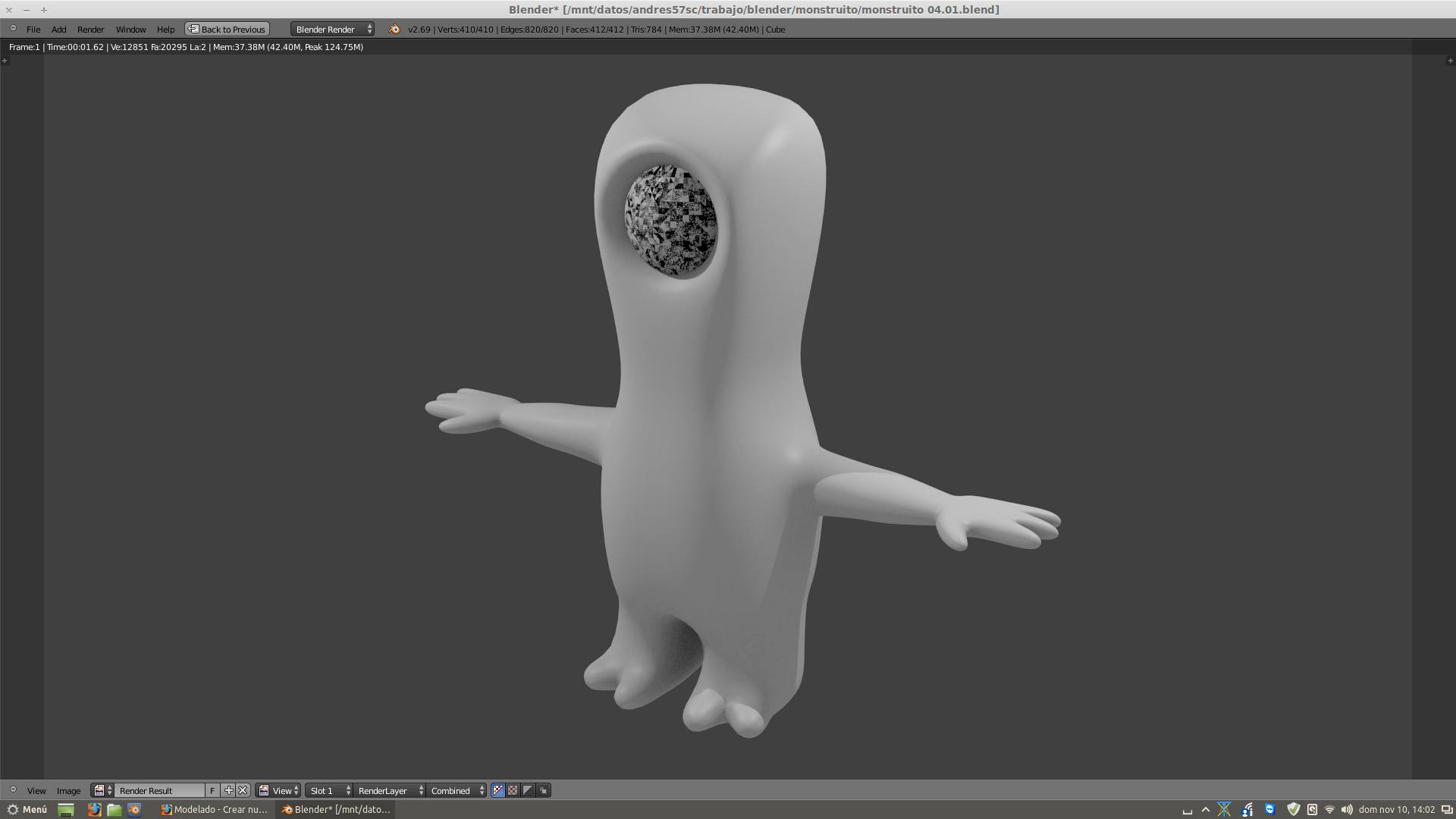Image resolution: width=1456 pixels, height=819 pixels.
Task: Click the volume speaker tray icon
Action: [x=1346, y=809]
